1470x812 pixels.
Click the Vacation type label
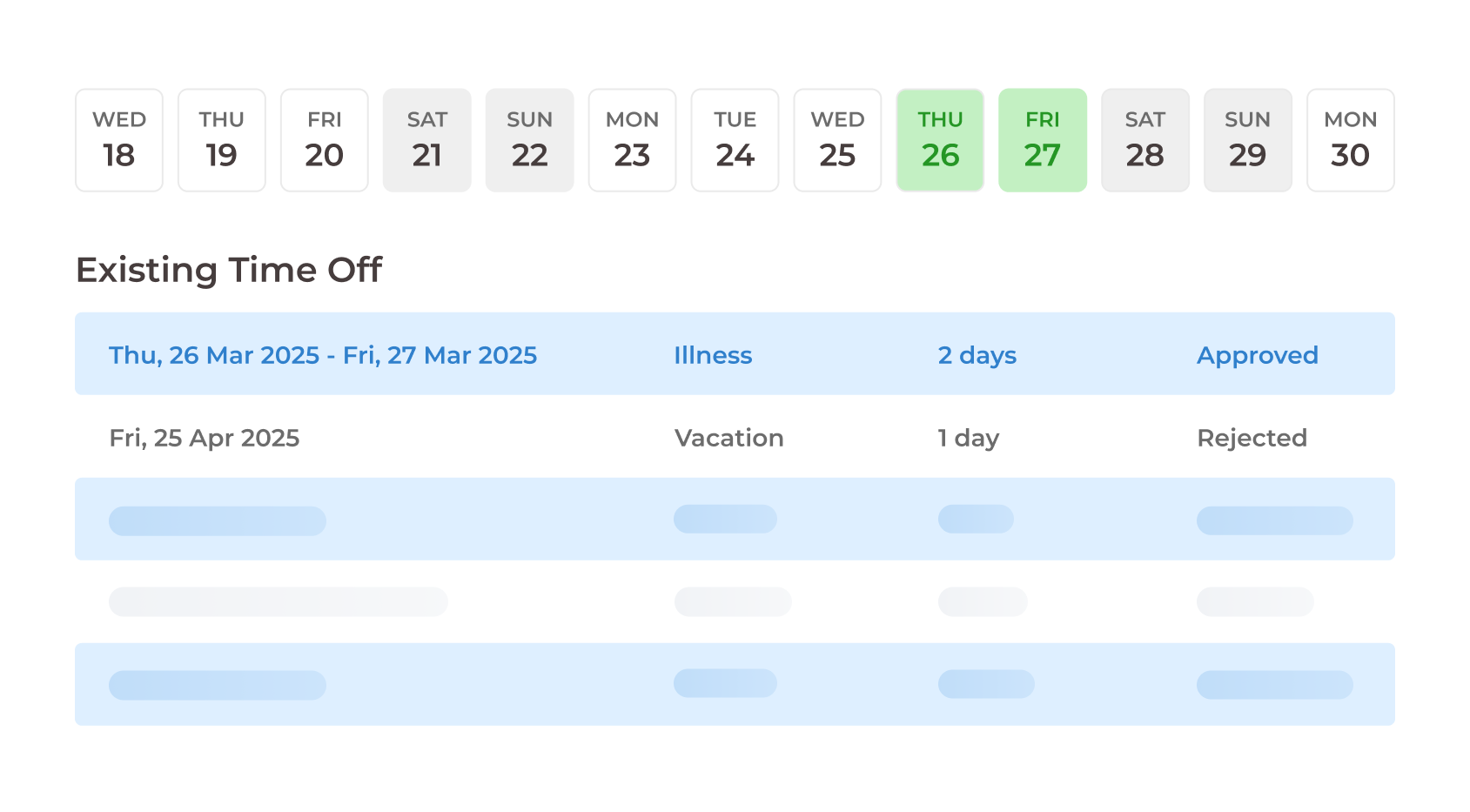729,438
